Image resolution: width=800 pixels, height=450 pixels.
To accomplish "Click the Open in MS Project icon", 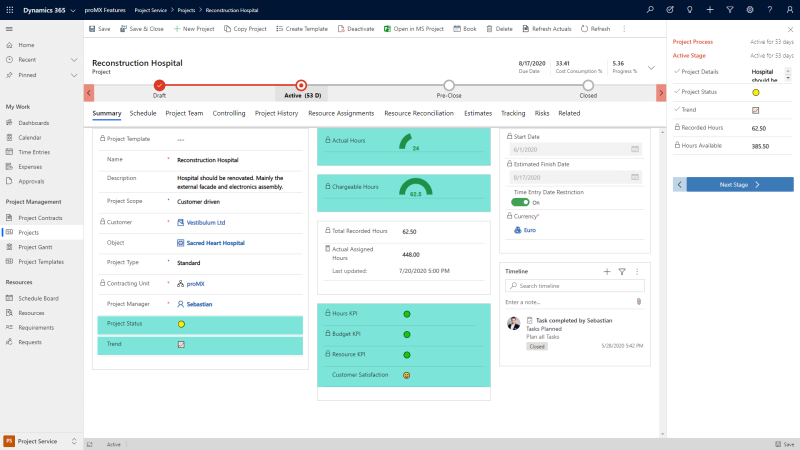I will [386, 29].
